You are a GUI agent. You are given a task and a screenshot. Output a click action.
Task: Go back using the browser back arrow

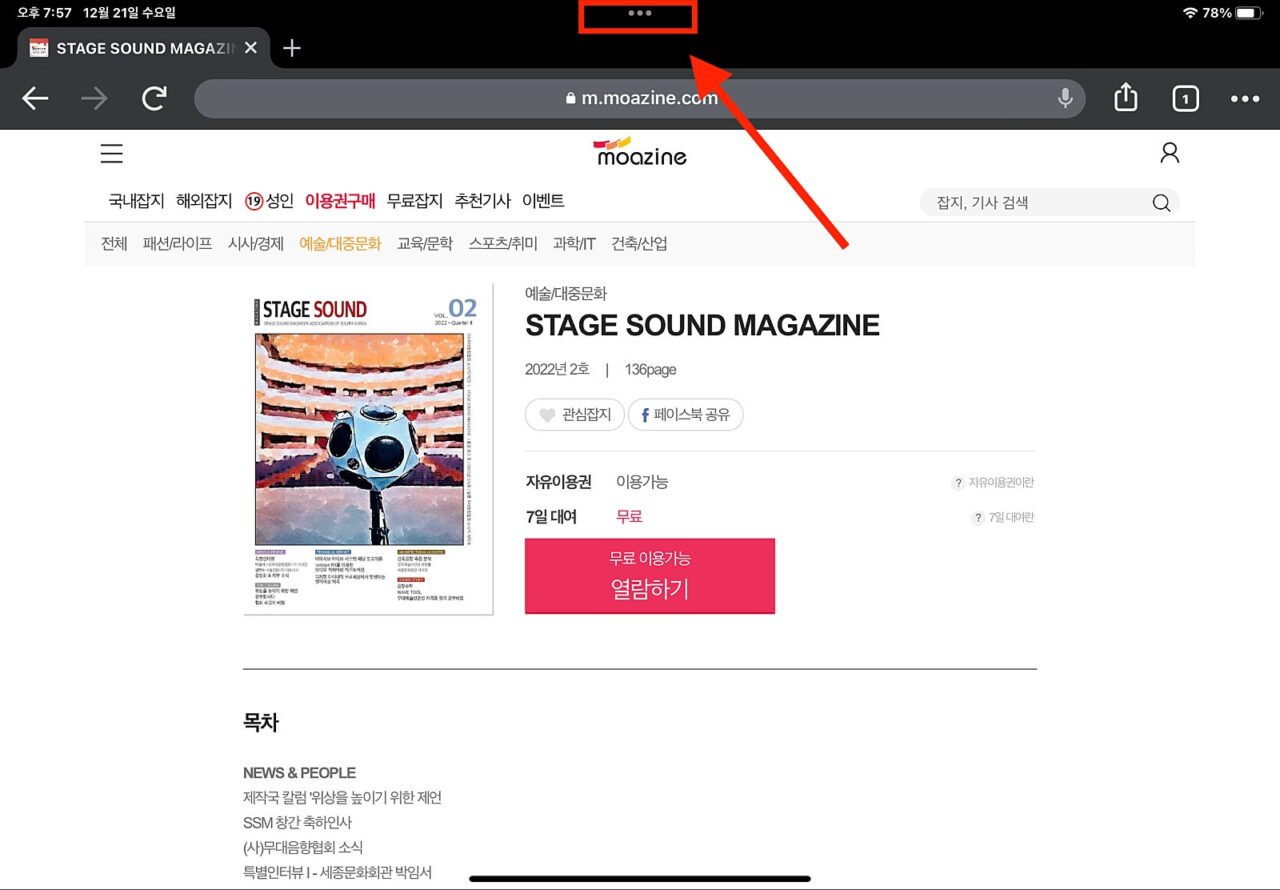click(x=35, y=98)
